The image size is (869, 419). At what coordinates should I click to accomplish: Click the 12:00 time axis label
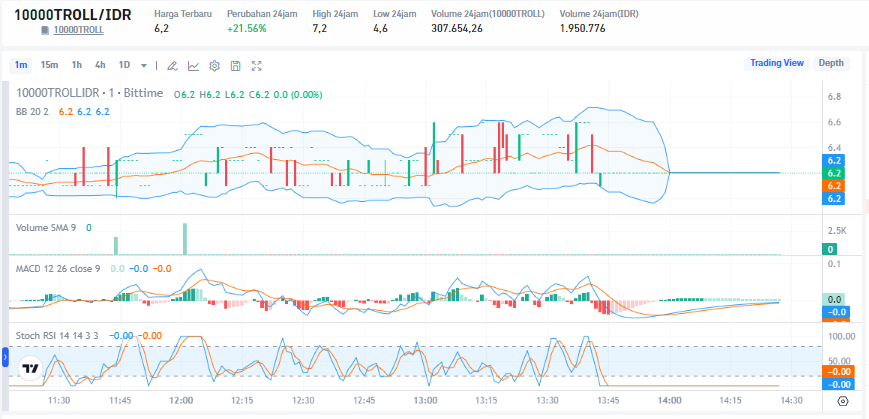(x=181, y=401)
